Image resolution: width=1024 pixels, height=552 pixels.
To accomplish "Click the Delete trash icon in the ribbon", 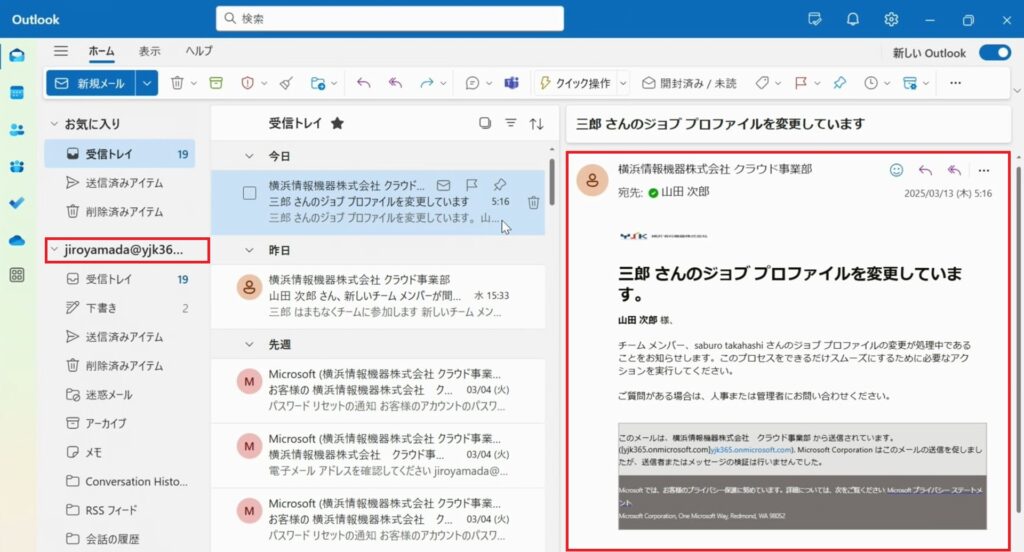I will pyautogui.click(x=177, y=83).
